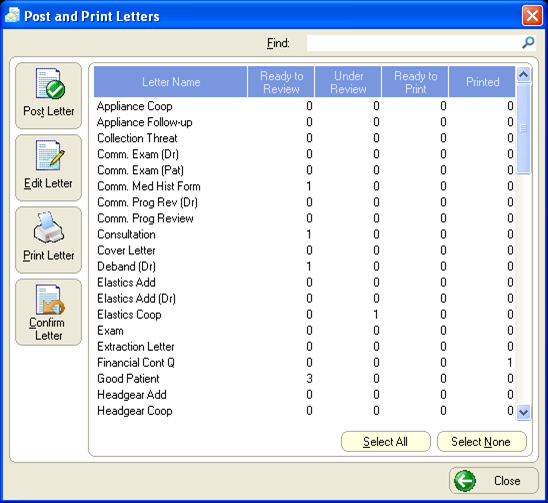Click scrollbar up arrow in letter list

click(x=523, y=74)
